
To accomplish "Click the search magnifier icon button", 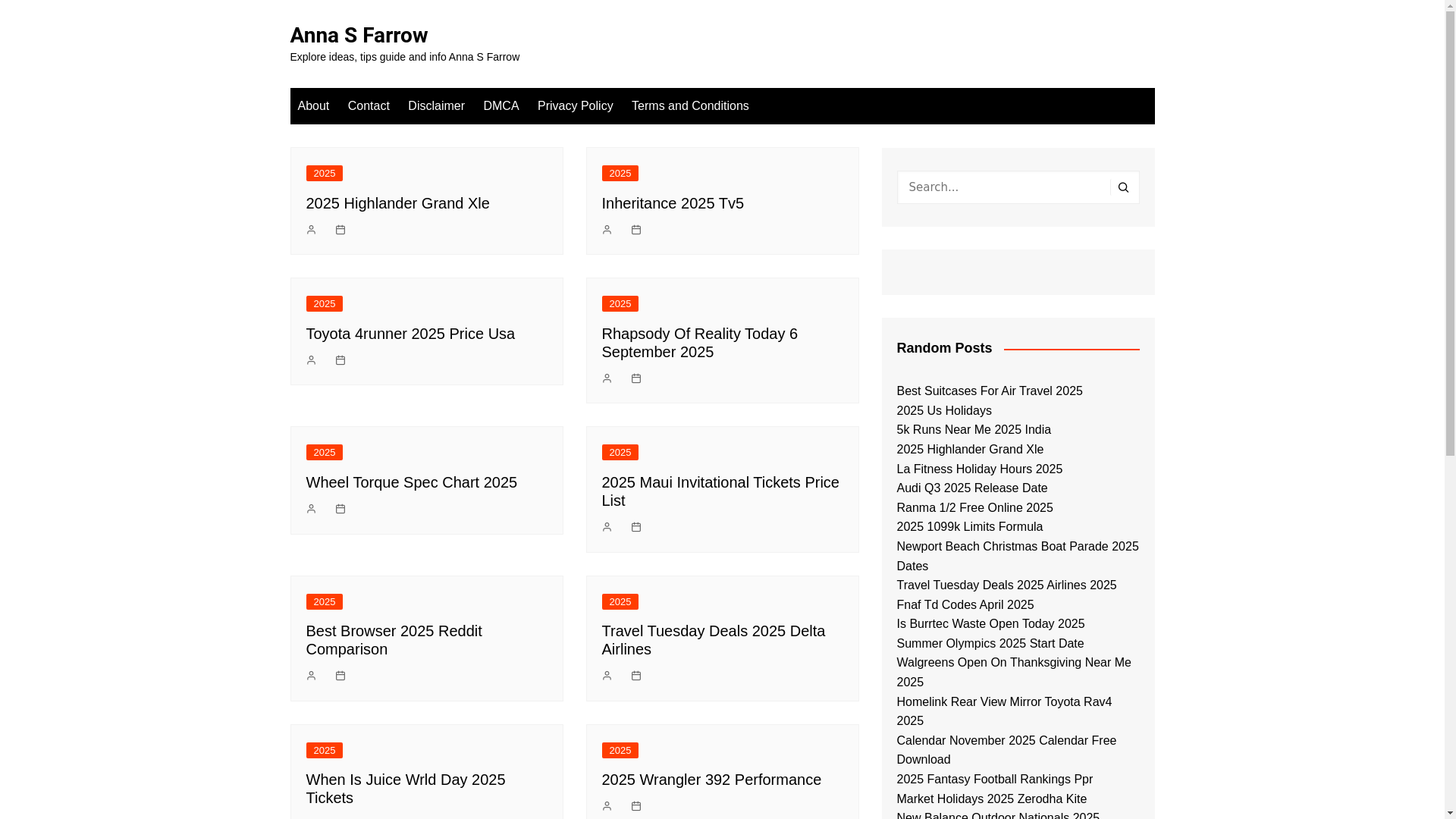I will tap(1123, 187).
